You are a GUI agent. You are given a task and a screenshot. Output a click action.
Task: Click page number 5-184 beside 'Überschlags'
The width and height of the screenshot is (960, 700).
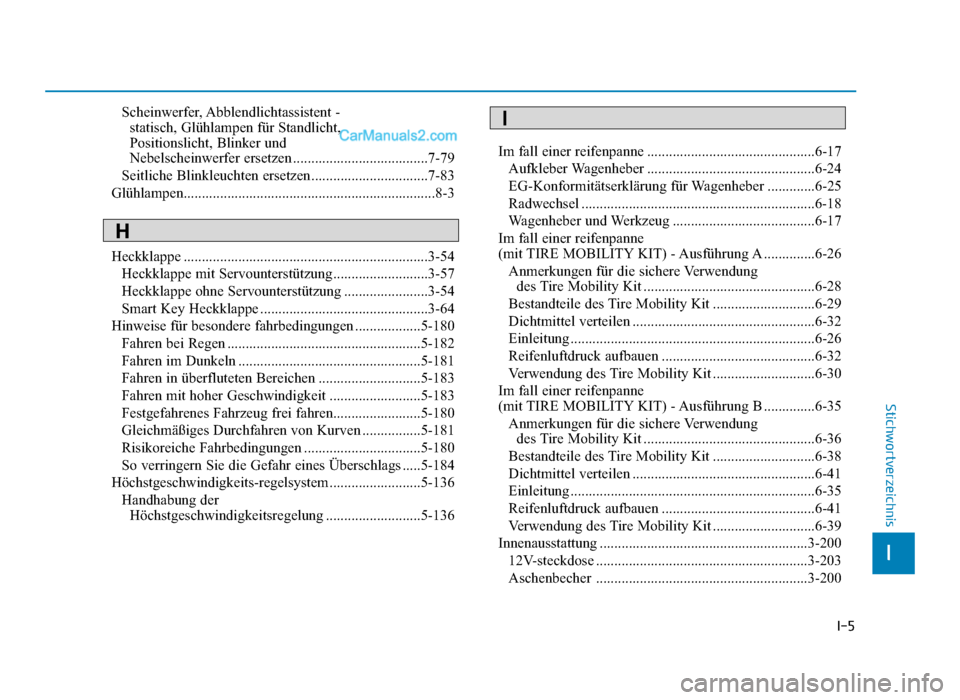point(438,465)
